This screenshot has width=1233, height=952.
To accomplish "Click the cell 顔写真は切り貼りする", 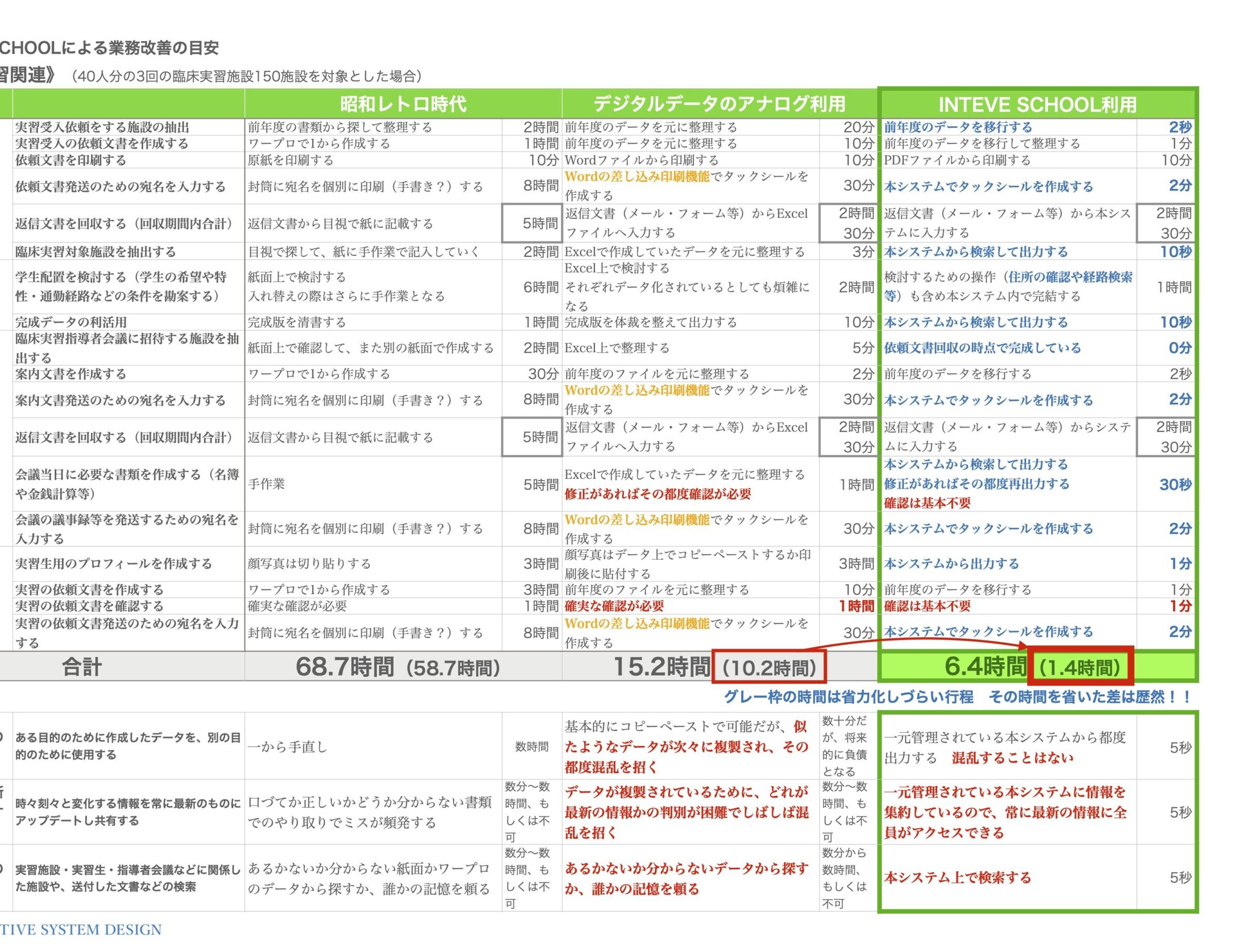I will (x=310, y=564).
